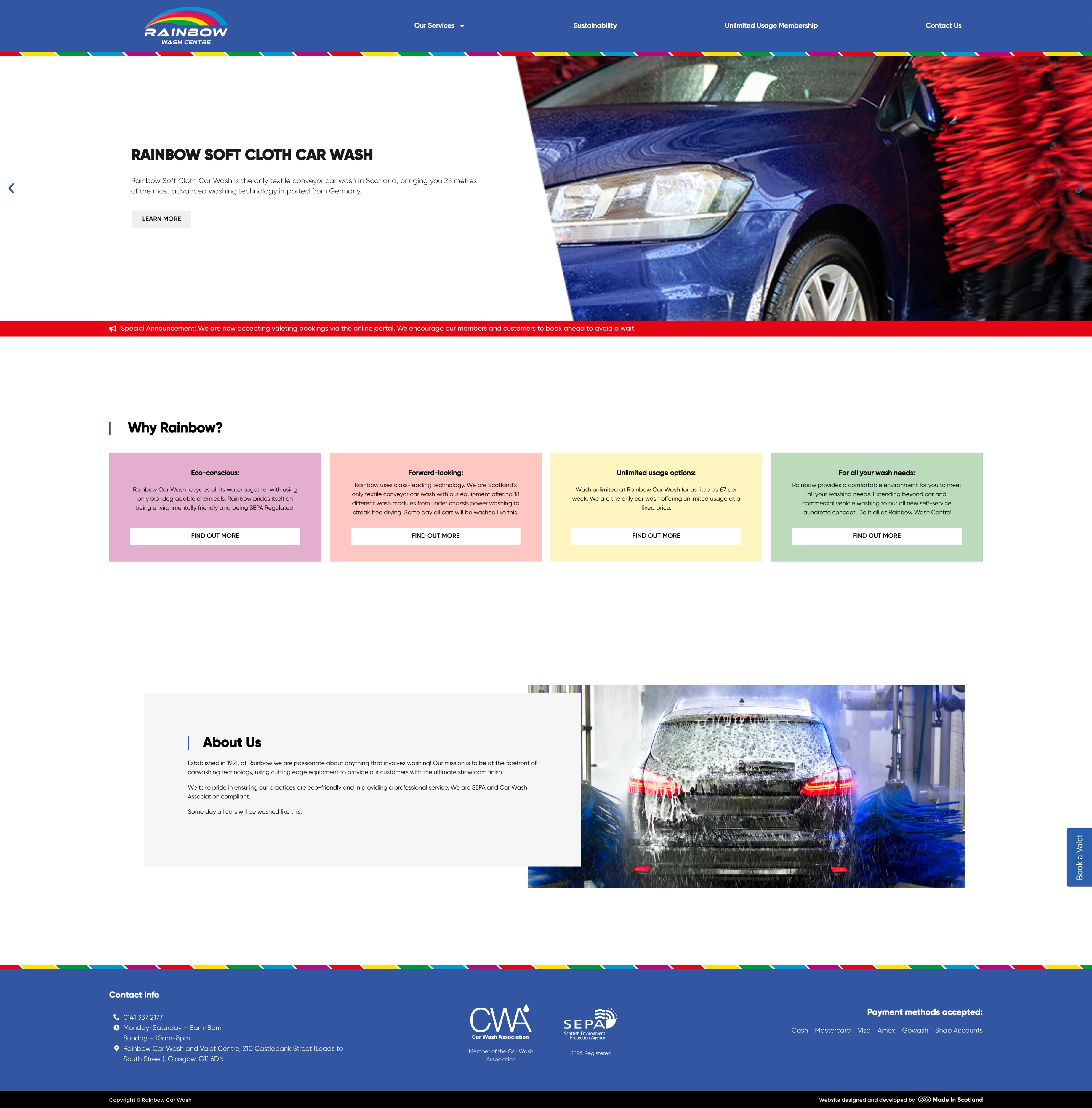Click the phone icon in Contact Info
This screenshot has width=1092, height=1108.
116,1017
